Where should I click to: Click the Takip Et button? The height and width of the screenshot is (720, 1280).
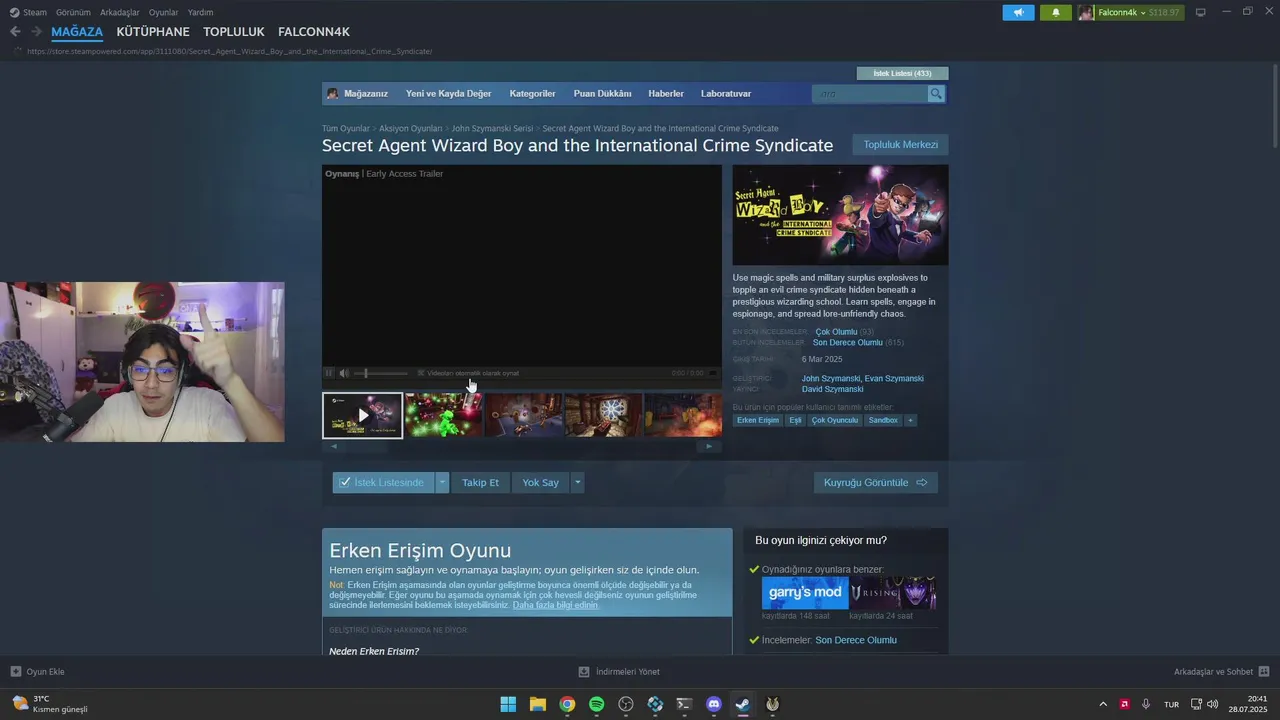pyautogui.click(x=480, y=482)
